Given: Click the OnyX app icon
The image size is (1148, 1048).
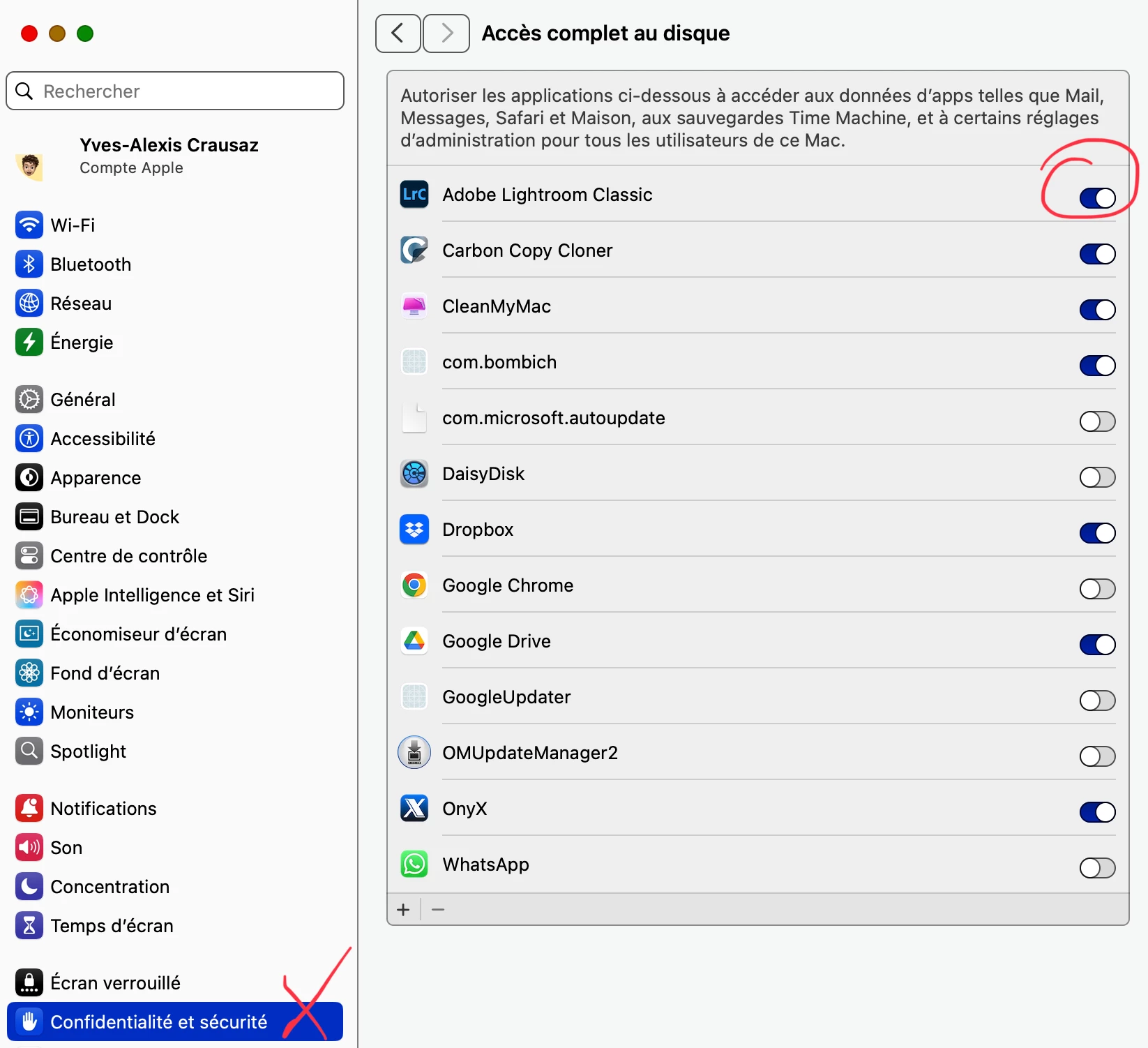Looking at the screenshot, I should 414,809.
